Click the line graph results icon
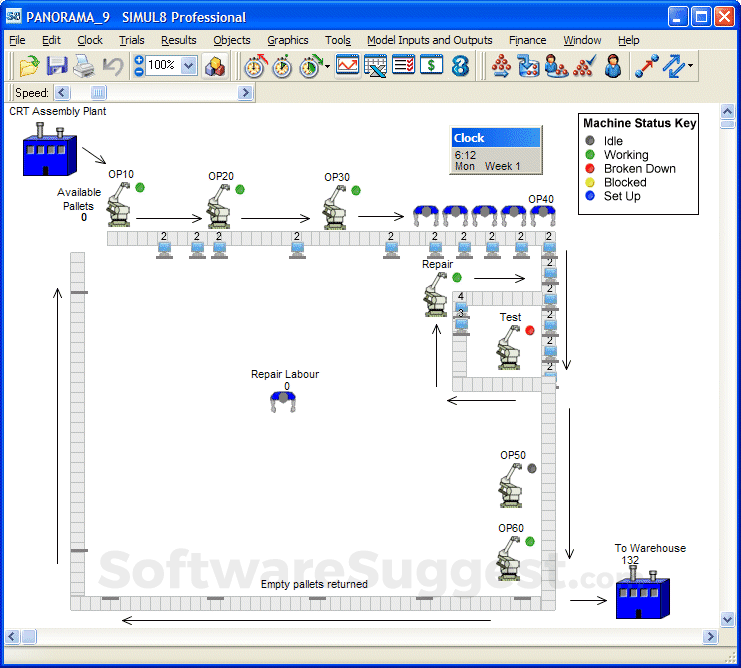Screen dimensions: 741x668 pos(347,67)
